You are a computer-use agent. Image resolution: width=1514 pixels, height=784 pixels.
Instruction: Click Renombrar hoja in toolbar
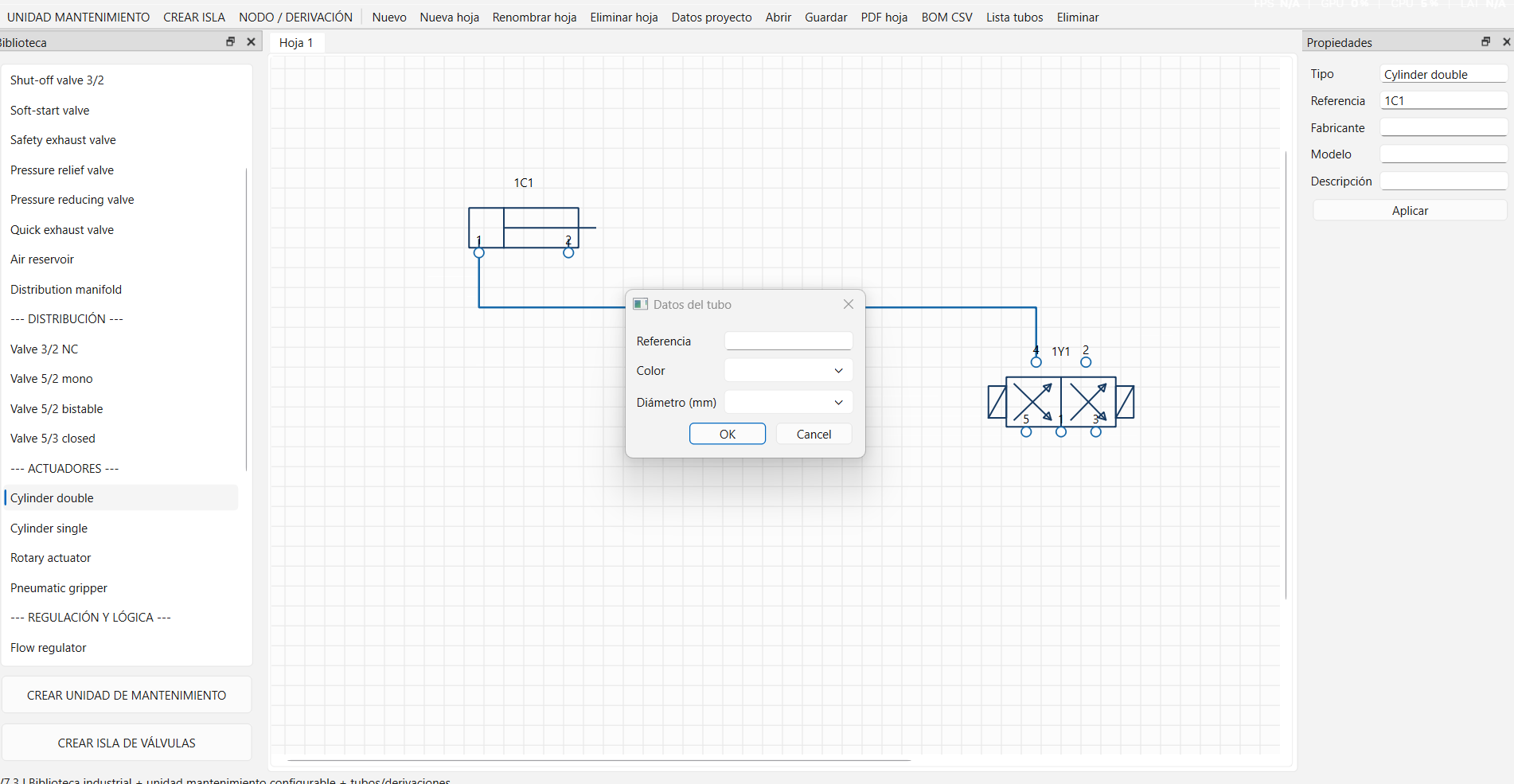coord(534,17)
